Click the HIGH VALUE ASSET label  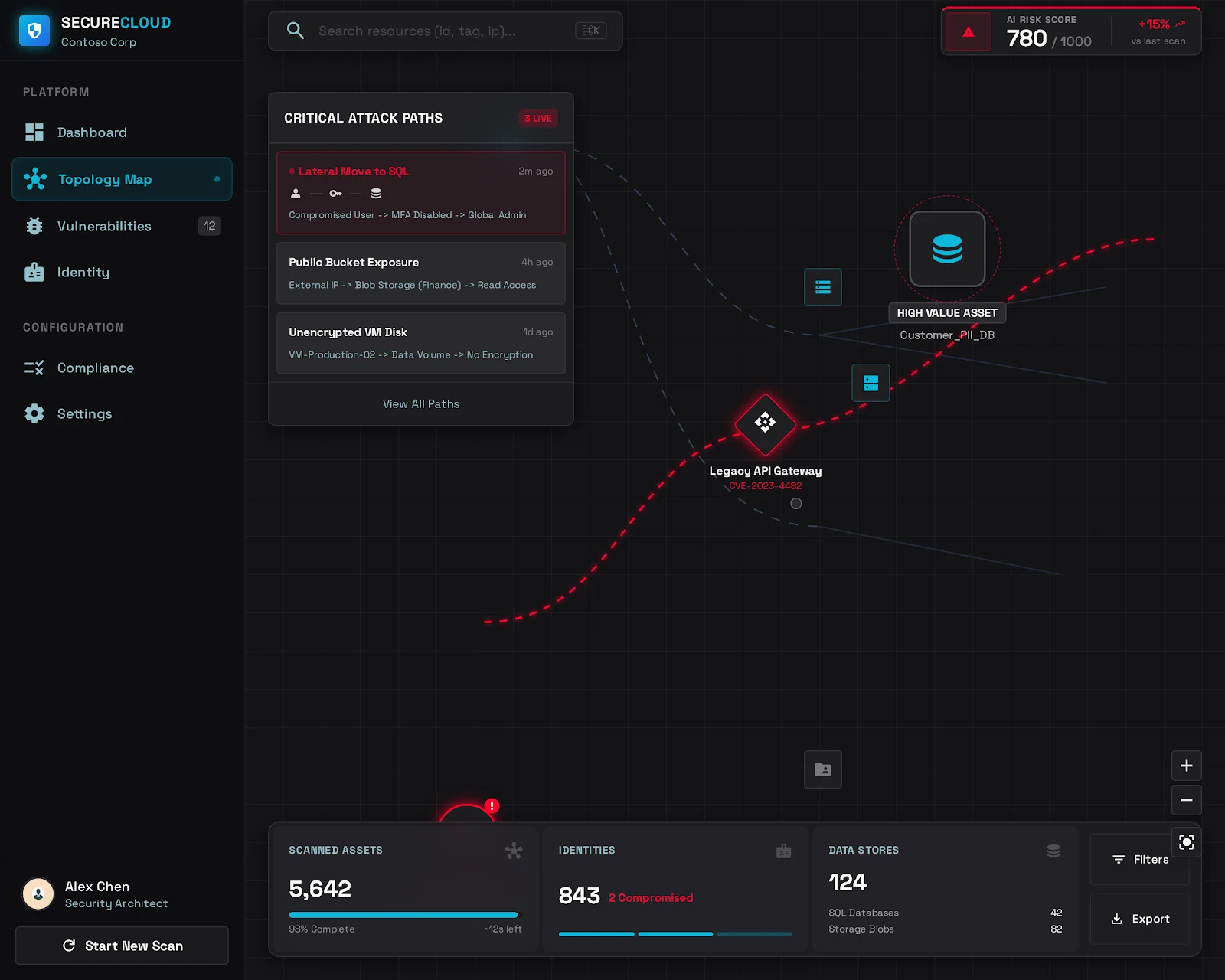point(947,313)
